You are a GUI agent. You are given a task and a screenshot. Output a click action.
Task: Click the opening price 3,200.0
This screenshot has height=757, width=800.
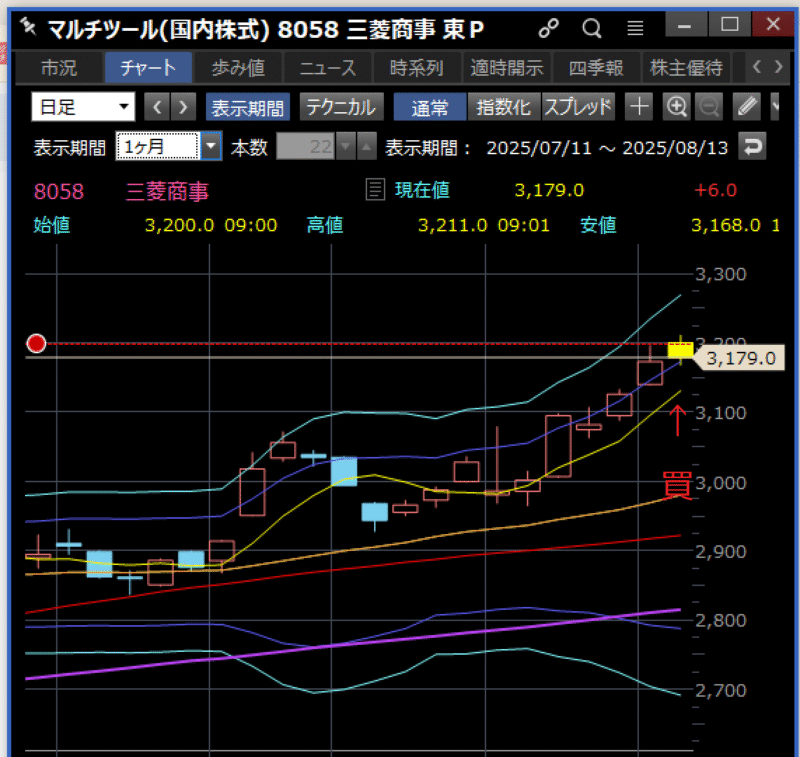pos(180,225)
